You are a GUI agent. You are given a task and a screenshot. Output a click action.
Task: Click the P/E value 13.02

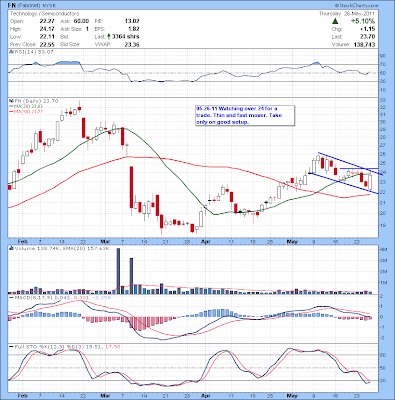pyautogui.click(x=132, y=21)
